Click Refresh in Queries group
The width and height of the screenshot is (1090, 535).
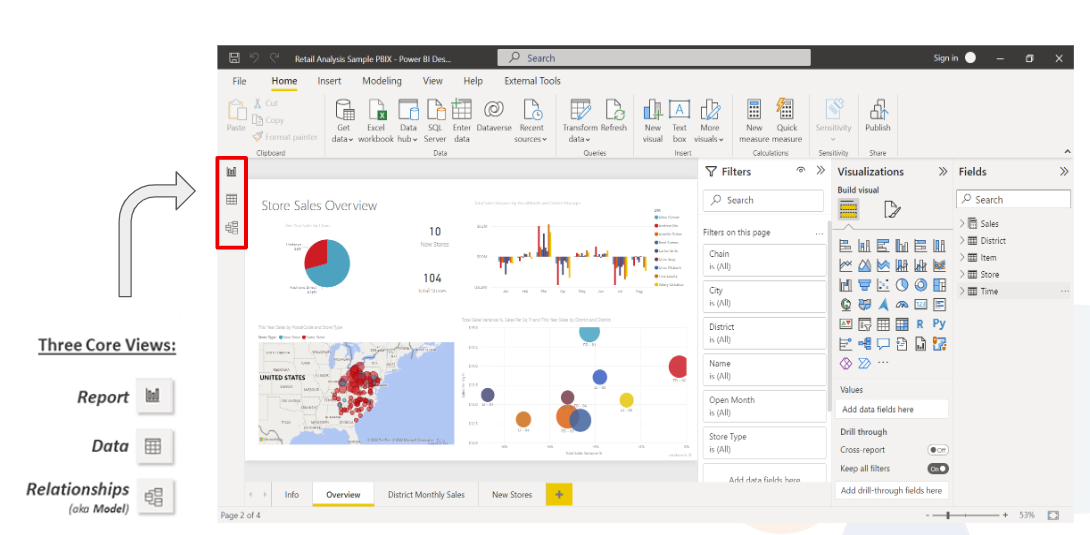614,116
